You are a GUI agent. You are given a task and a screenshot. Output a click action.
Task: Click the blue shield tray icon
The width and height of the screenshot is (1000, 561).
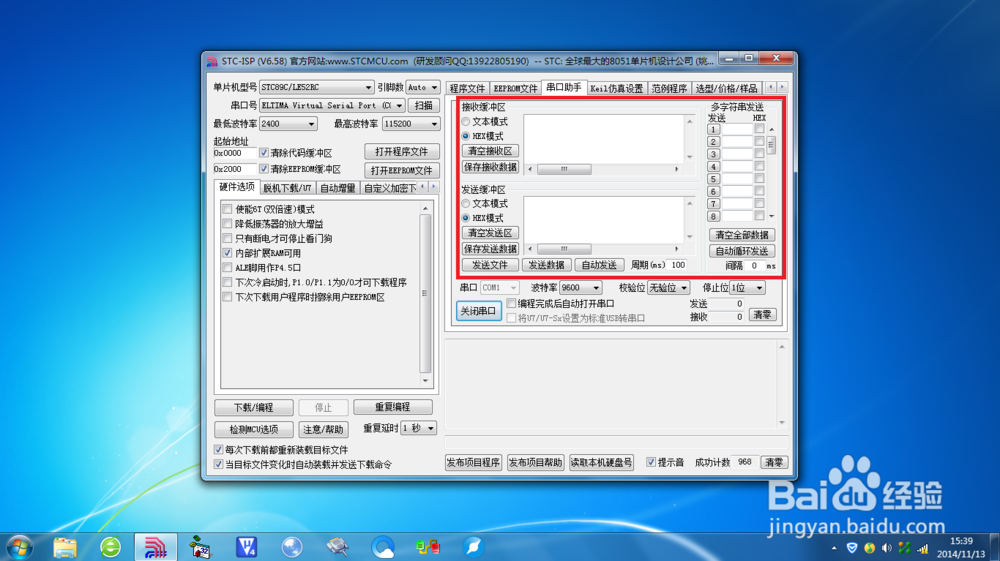coord(851,548)
